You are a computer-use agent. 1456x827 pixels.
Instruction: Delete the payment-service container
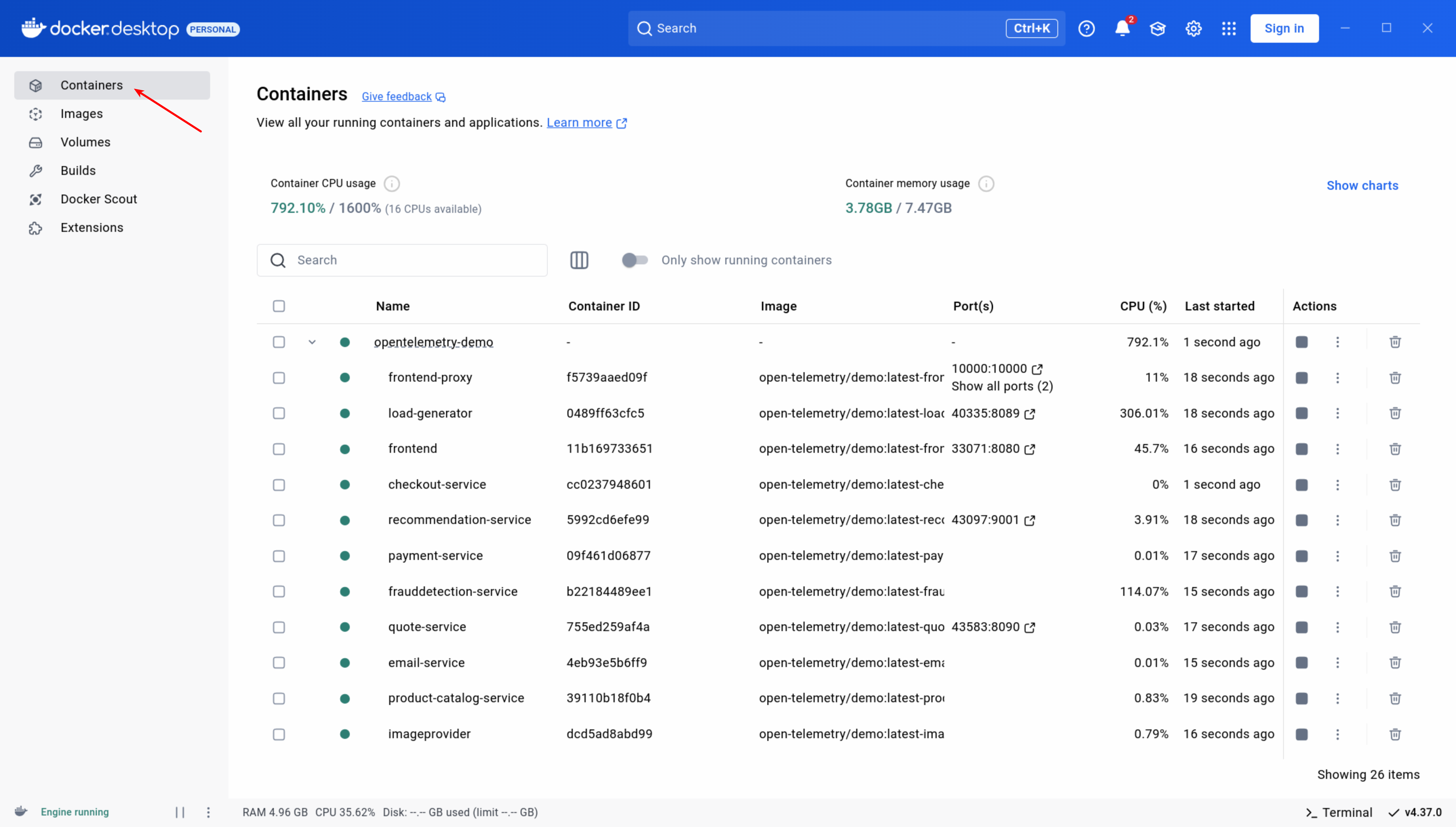1395,556
